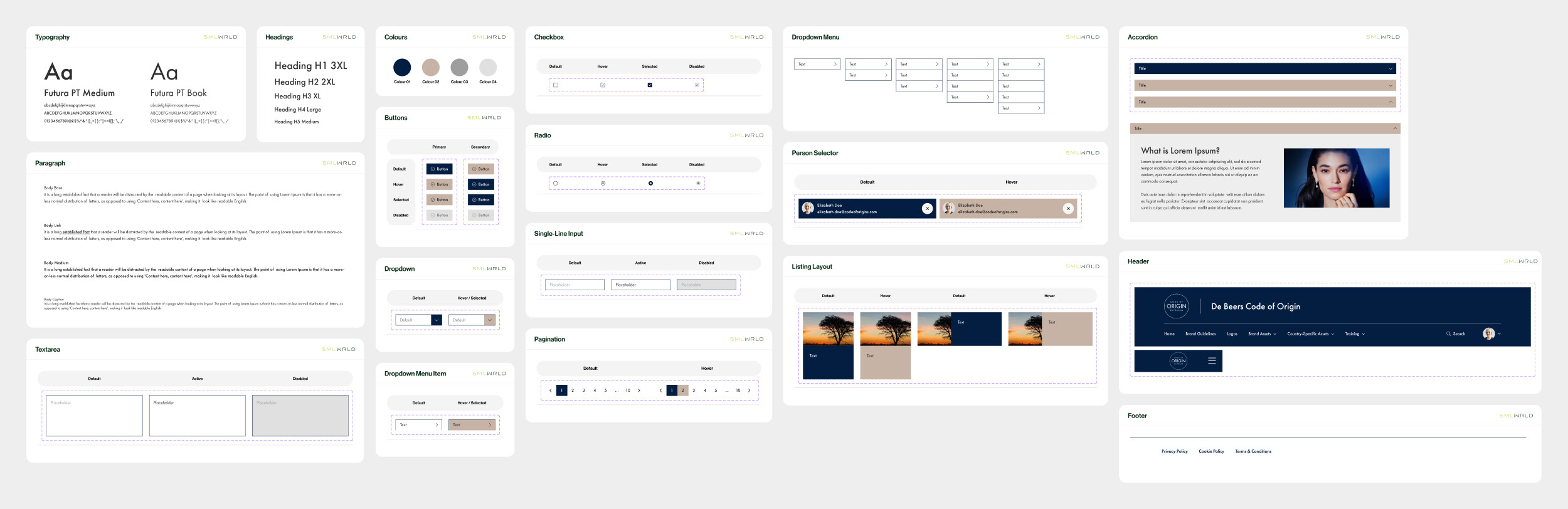The image size is (1568, 509).
Task: Expand the user menu chevron beside avatar
Action: tap(1499, 334)
